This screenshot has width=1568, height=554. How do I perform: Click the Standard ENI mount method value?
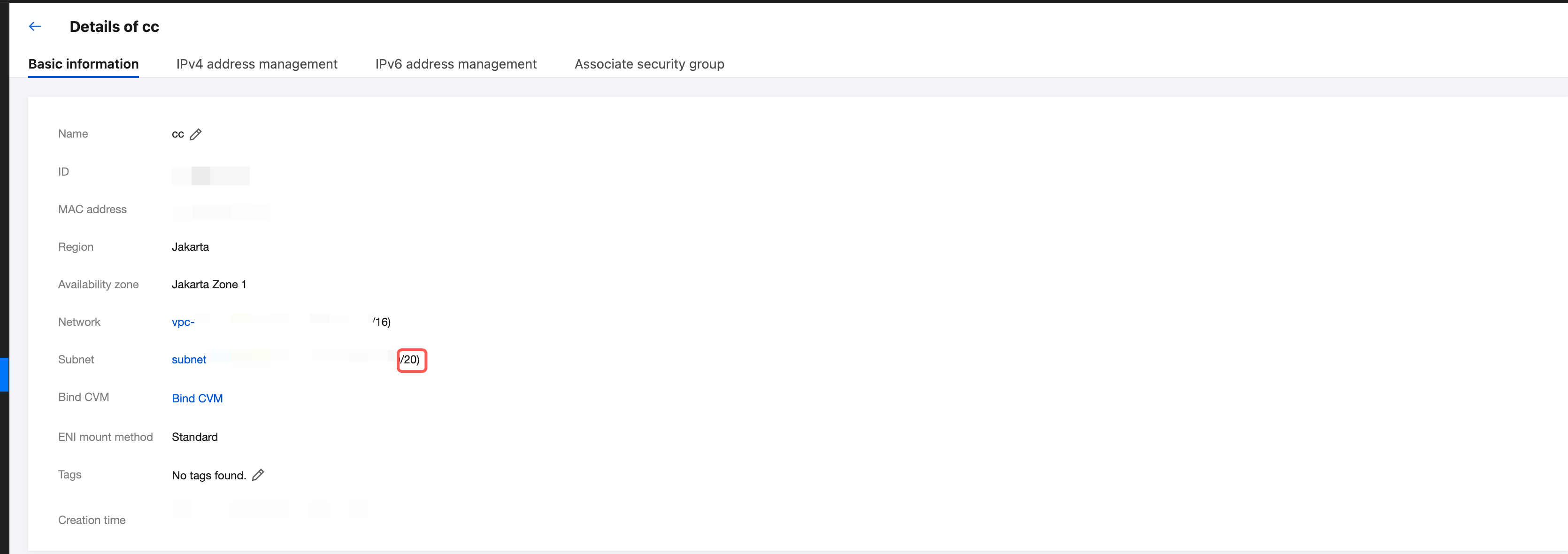click(x=194, y=437)
